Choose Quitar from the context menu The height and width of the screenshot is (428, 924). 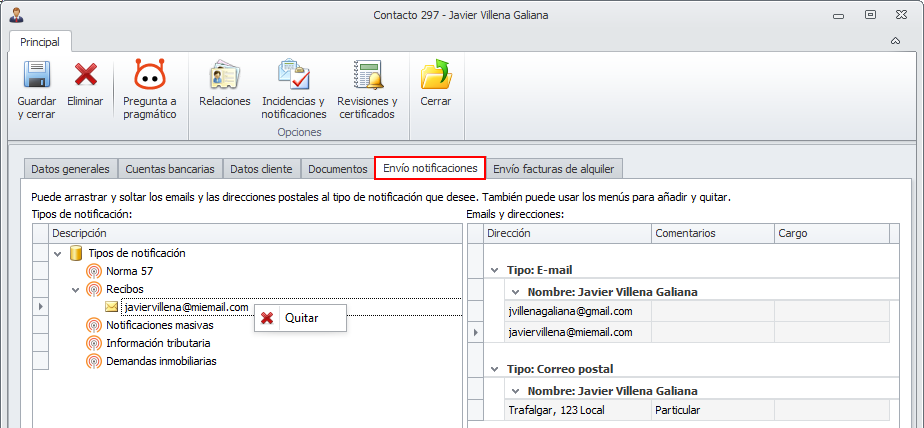(x=301, y=318)
